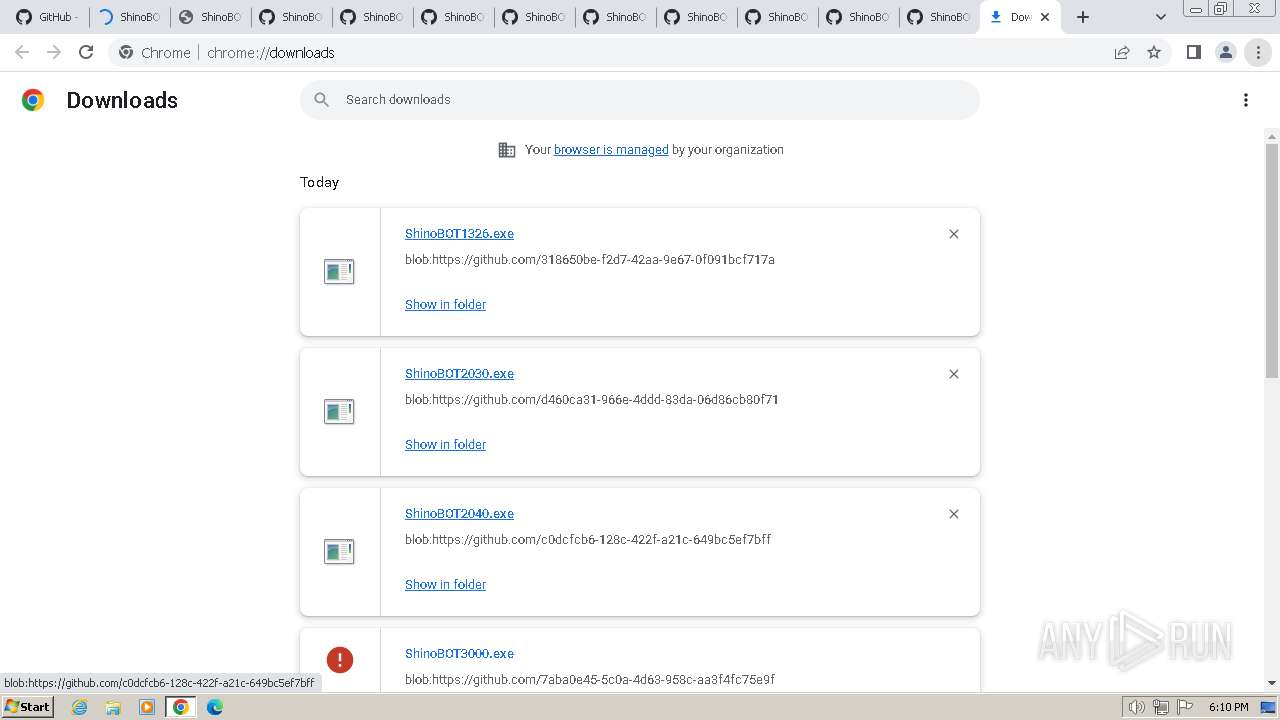Open the Windows Start menu
The width and height of the screenshot is (1280, 720).
pos(27,707)
